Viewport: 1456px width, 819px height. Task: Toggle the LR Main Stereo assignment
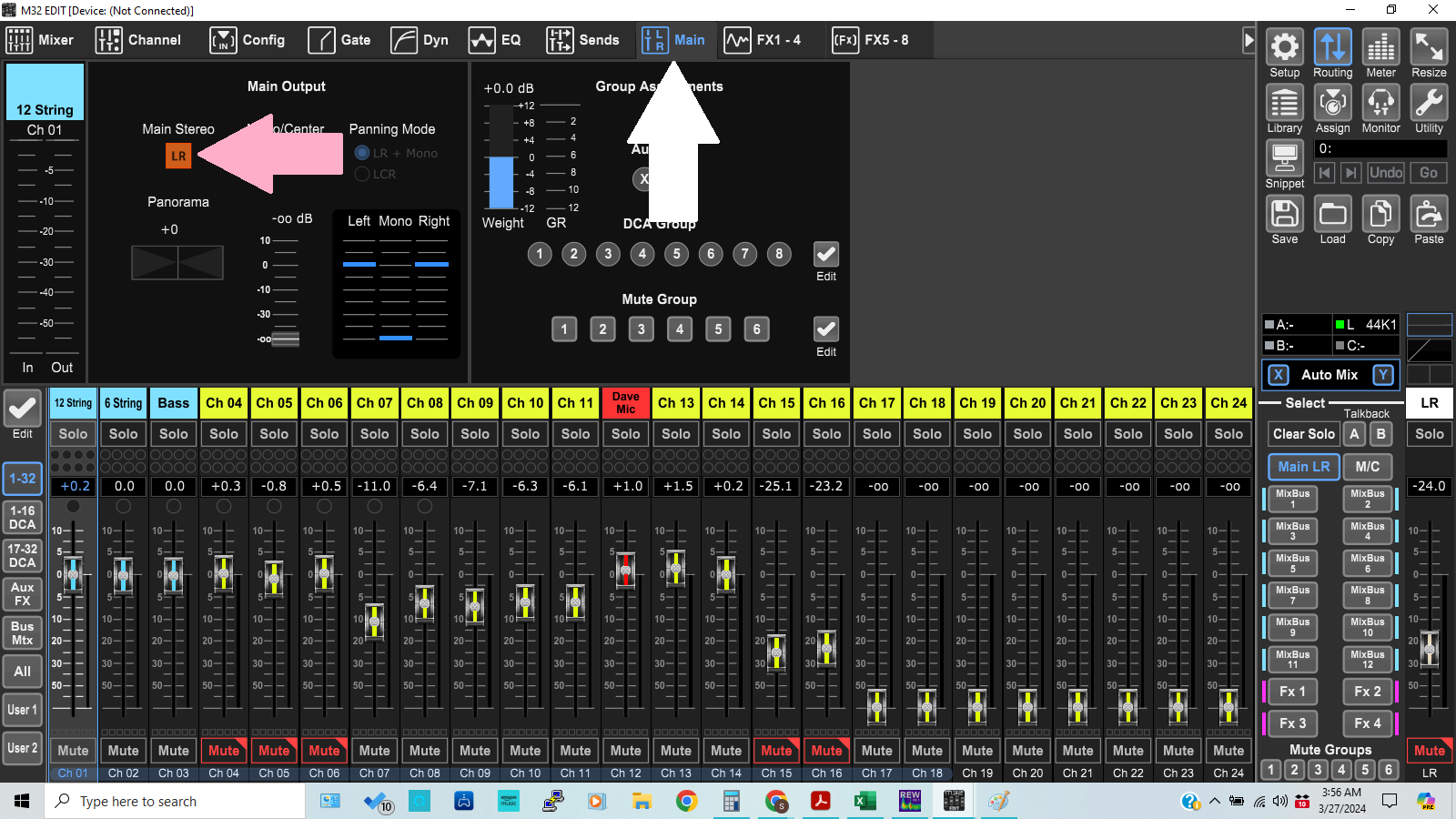pyautogui.click(x=178, y=156)
